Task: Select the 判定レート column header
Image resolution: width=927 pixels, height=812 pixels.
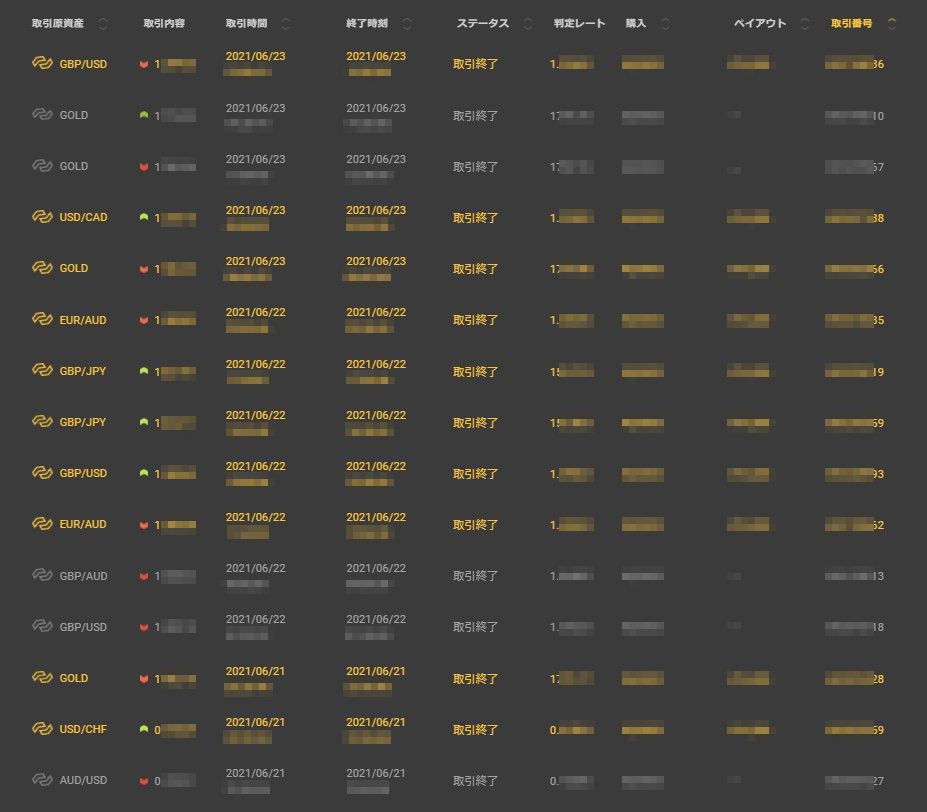Action: coord(579,24)
